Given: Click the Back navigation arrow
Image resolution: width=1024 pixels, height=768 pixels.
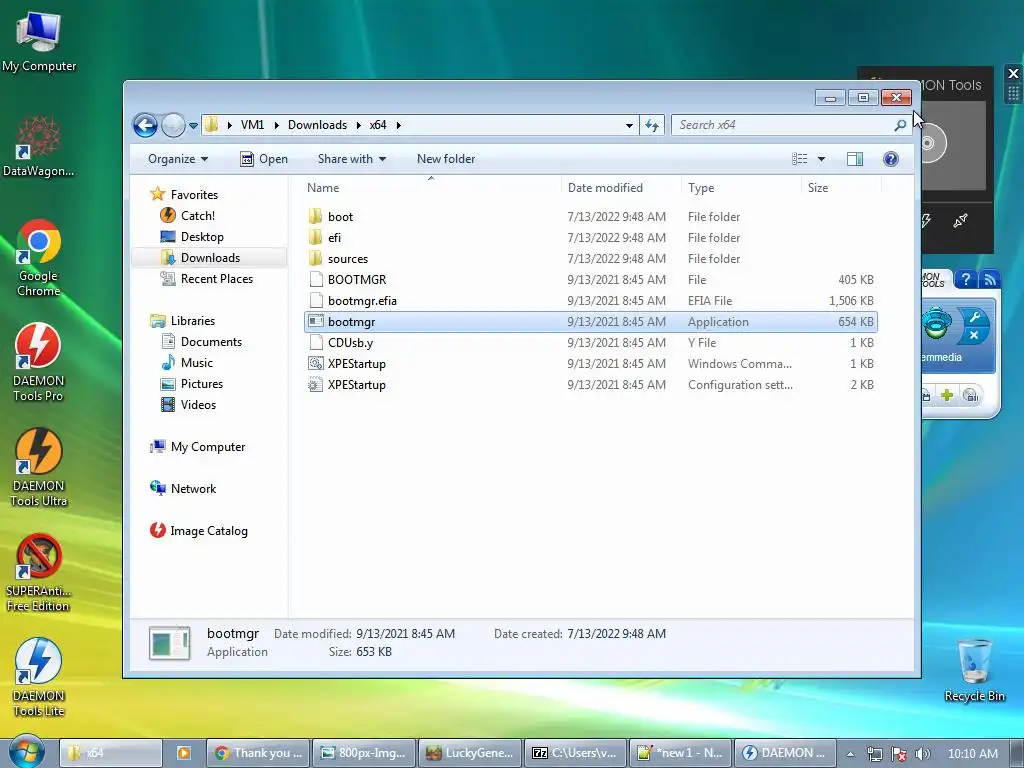Looking at the screenshot, I should click(145, 125).
